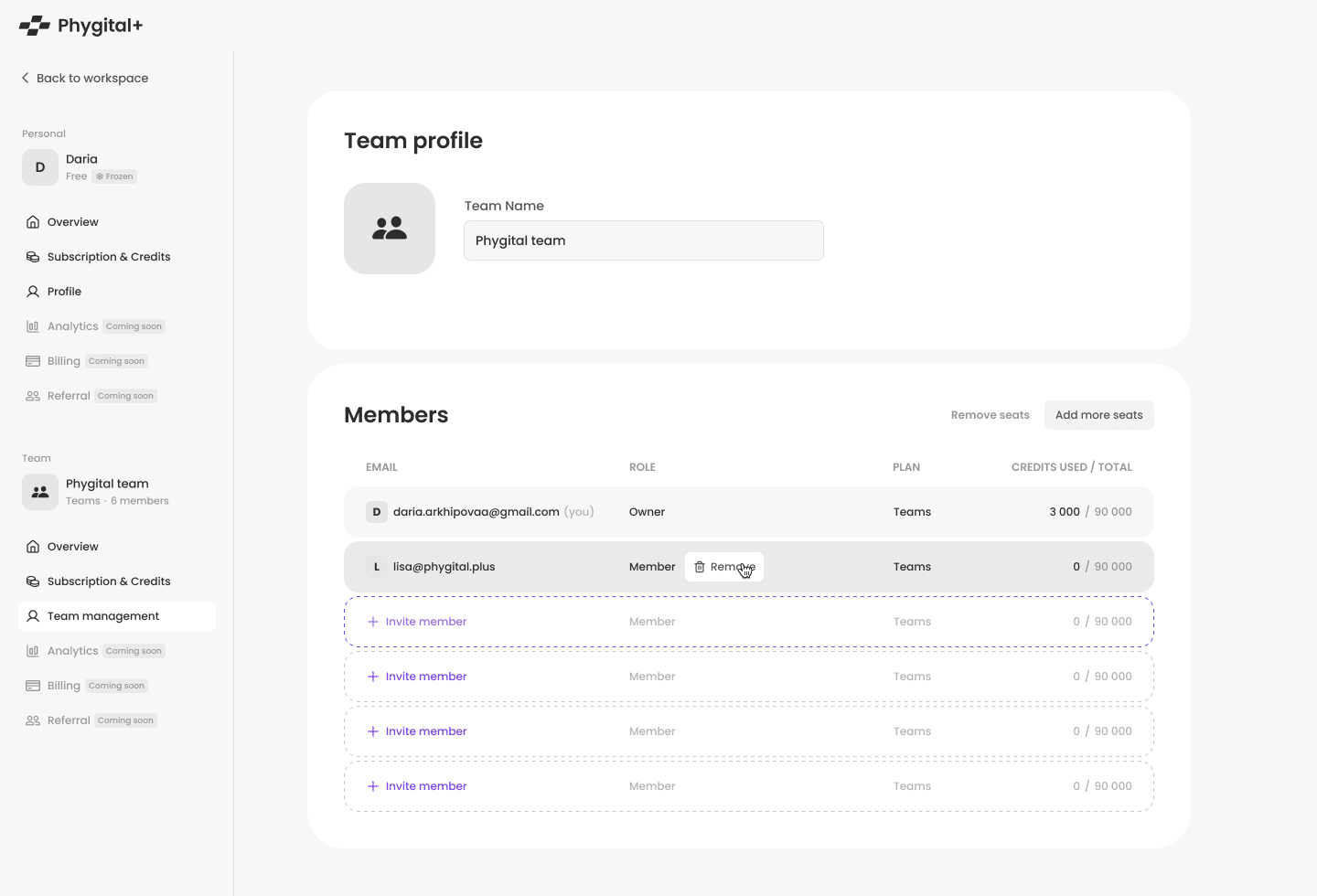Image resolution: width=1317 pixels, height=896 pixels.
Task: Click the Phygital+ logo icon
Action: click(x=35, y=26)
